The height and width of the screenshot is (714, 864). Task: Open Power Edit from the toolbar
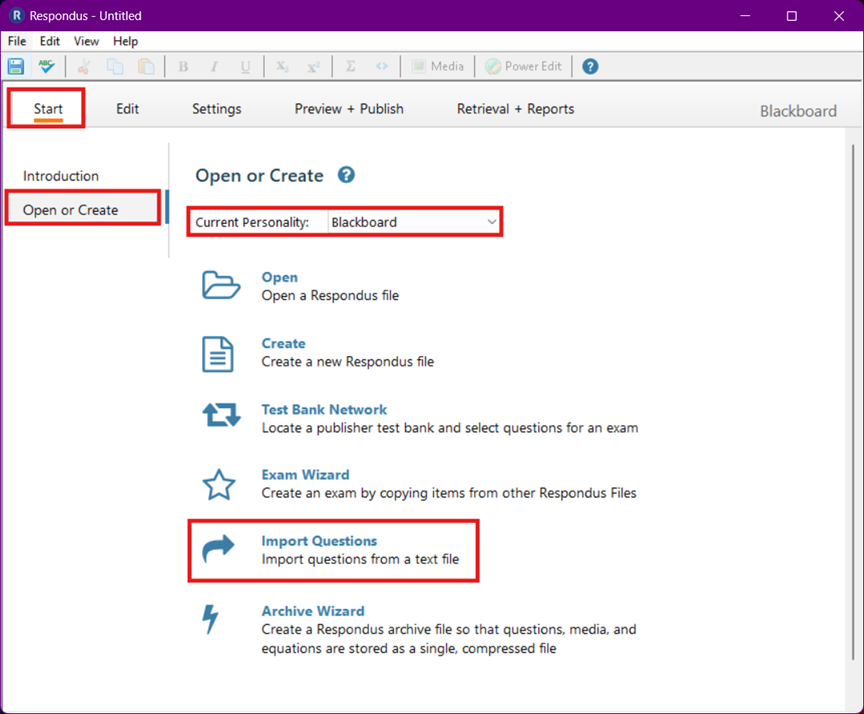(x=523, y=67)
